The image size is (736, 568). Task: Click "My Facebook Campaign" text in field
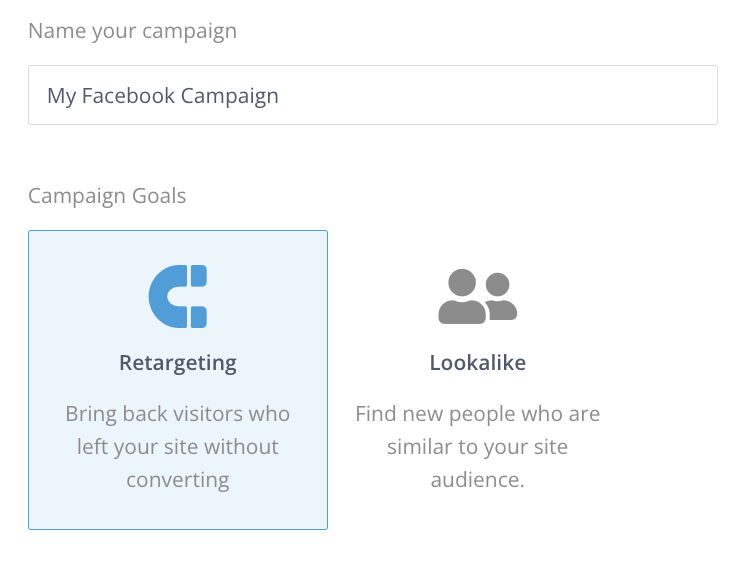(x=163, y=96)
